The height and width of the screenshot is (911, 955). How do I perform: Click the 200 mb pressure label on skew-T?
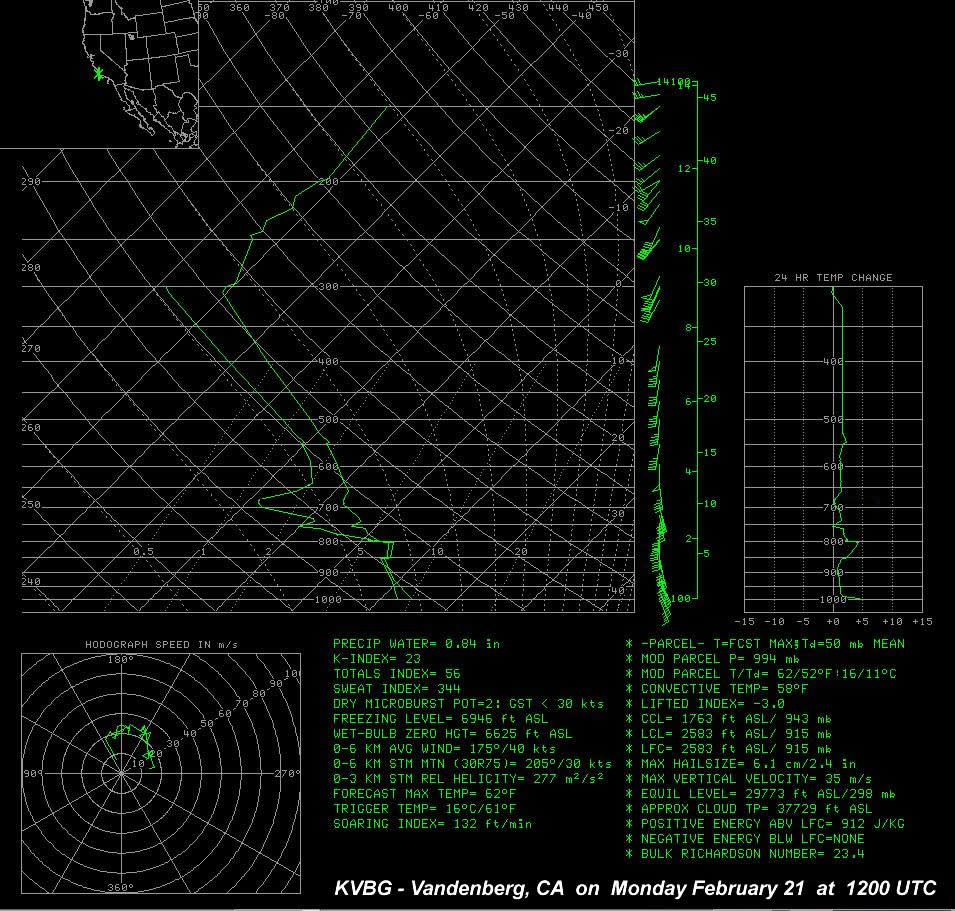[328, 181]
